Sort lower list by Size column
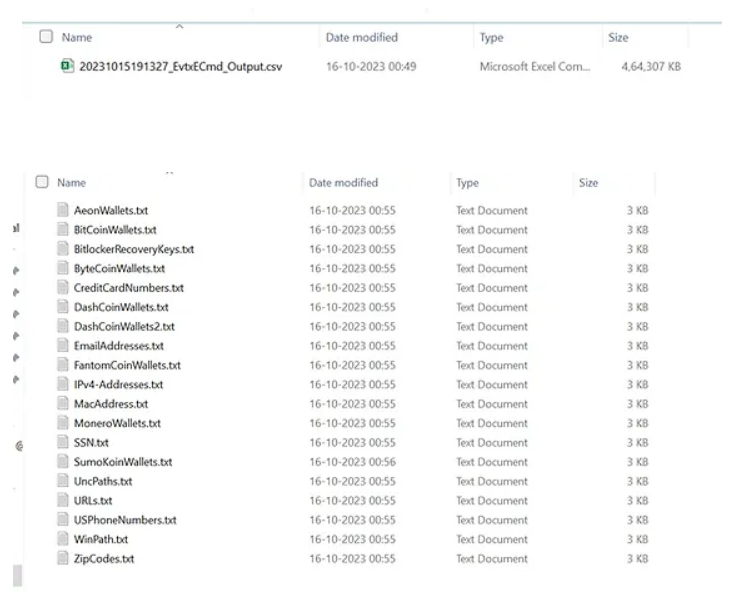 587,183
